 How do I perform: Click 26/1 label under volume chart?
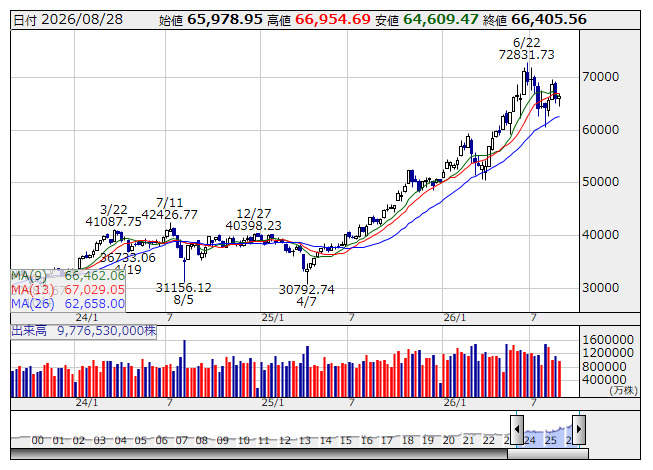(455, 403)
